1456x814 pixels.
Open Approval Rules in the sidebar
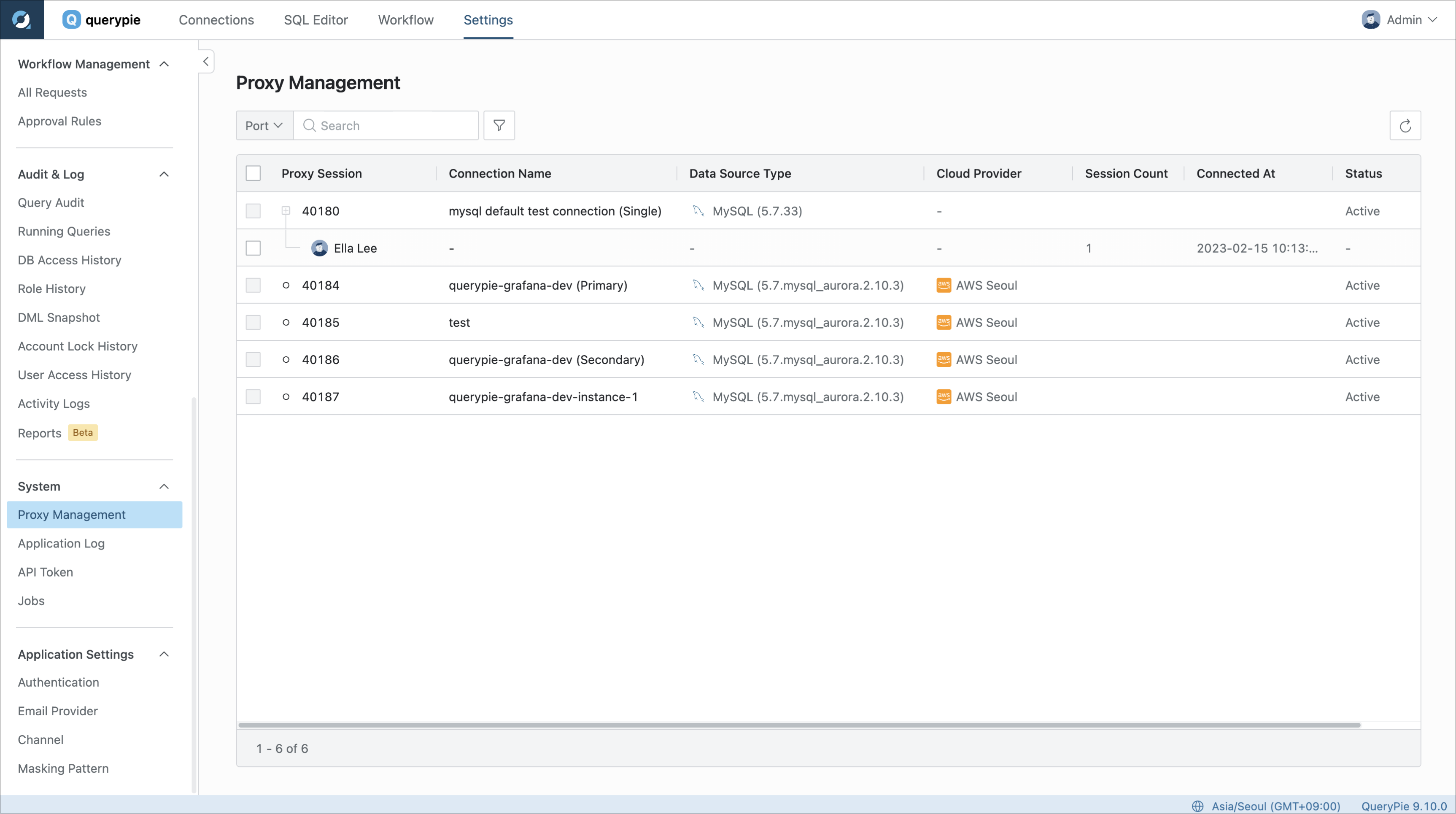pyautogui.click(x=59, y=121)
